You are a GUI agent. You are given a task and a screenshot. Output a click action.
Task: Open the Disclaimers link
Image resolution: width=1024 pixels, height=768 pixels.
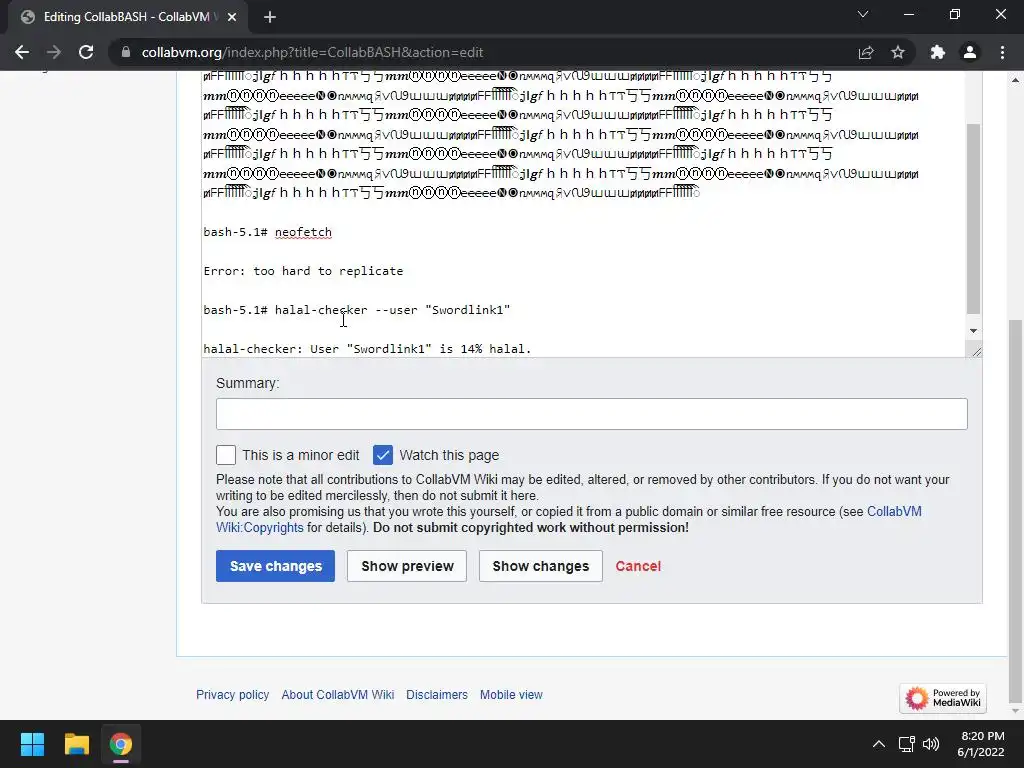click(437, 695)
